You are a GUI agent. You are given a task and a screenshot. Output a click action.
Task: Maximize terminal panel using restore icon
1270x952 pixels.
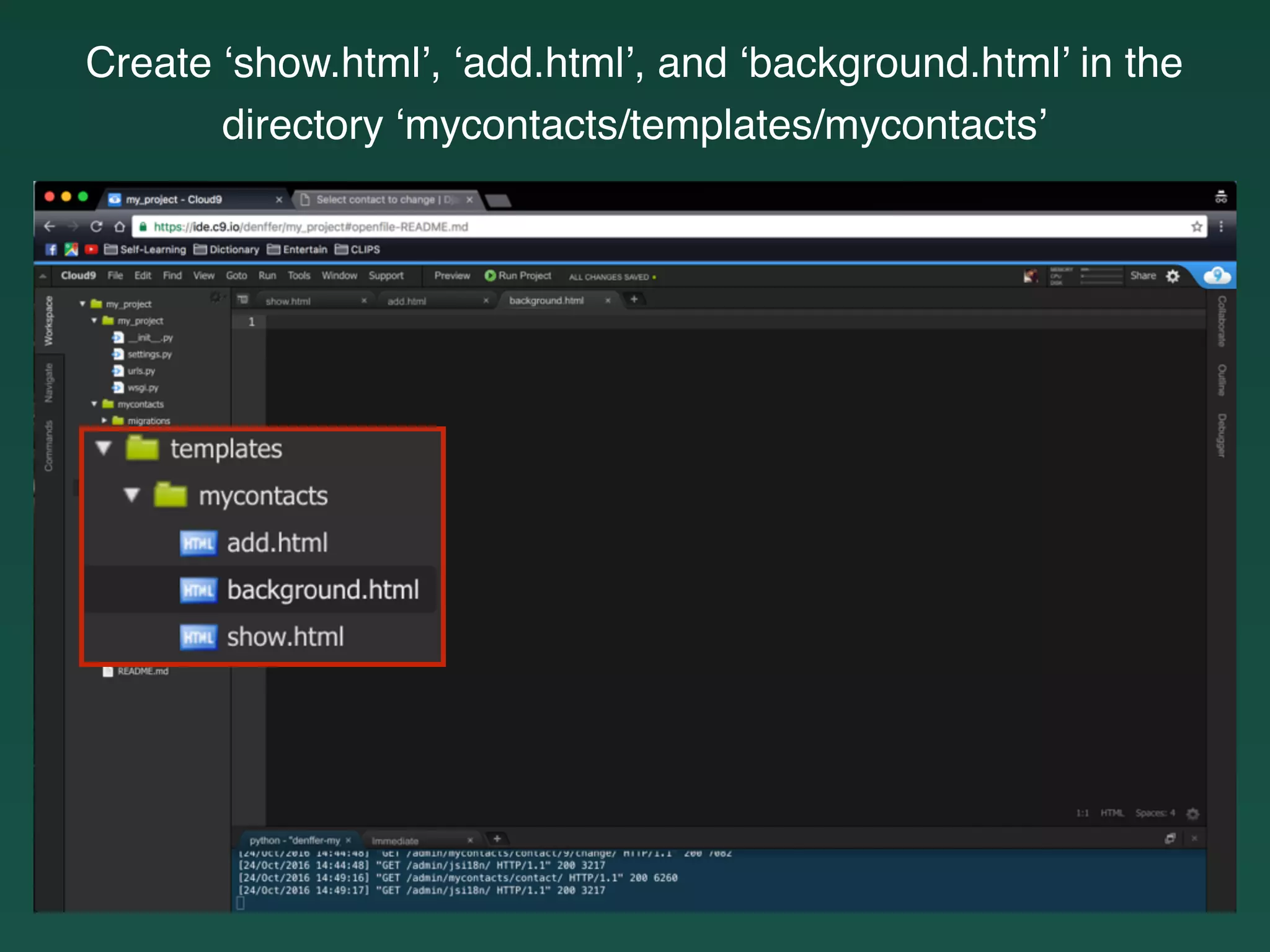[x=1170, y=839]
